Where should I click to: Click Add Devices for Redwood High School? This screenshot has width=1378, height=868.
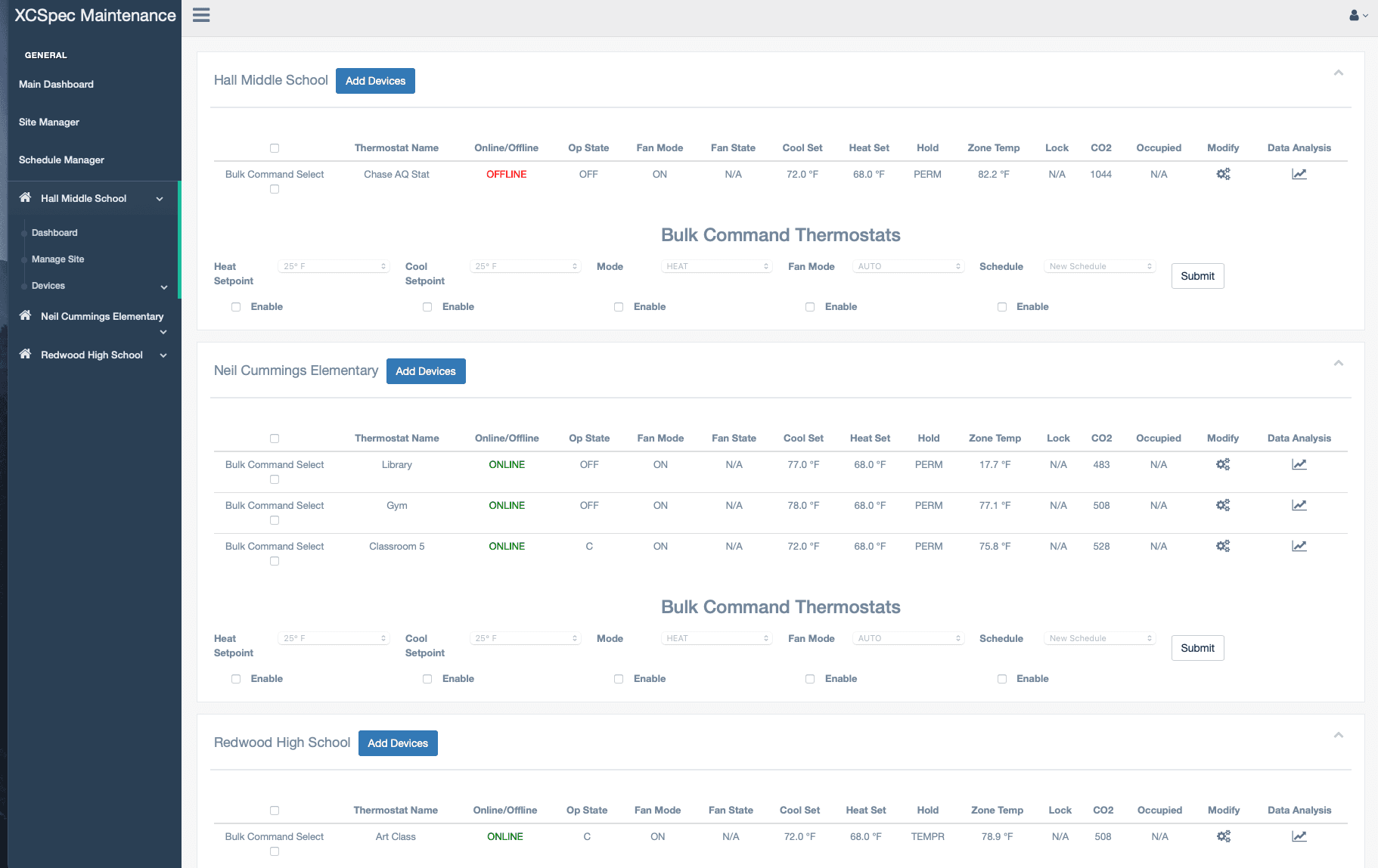(x=398, y=743)
